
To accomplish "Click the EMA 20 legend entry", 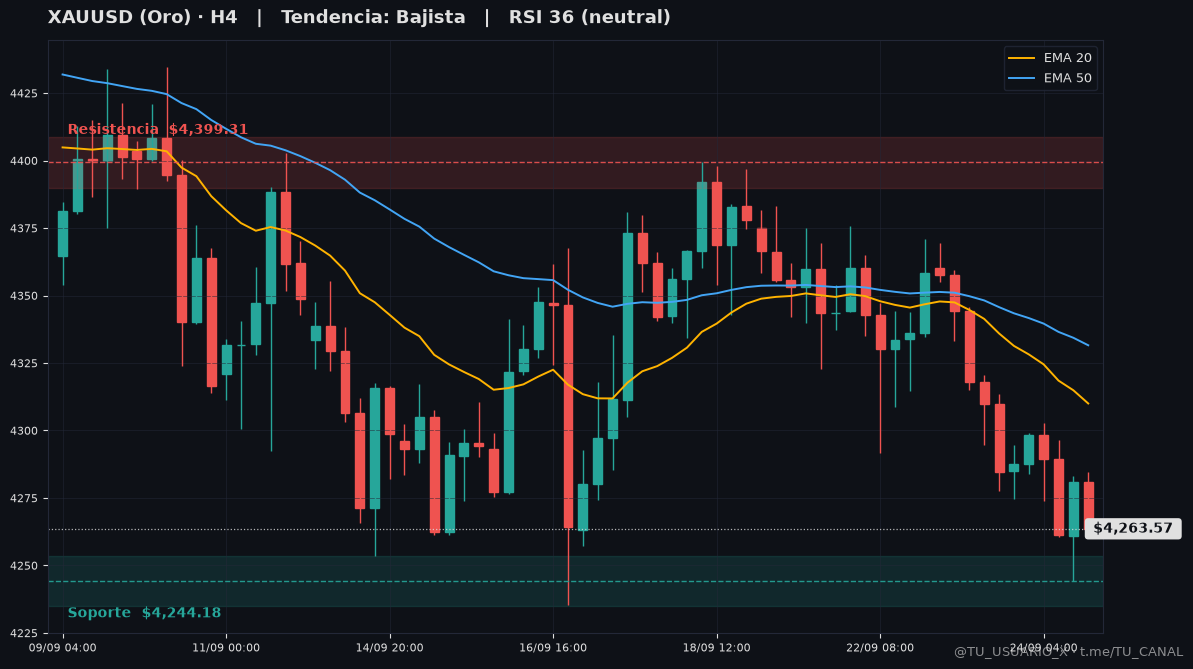I will (1050, 58).
